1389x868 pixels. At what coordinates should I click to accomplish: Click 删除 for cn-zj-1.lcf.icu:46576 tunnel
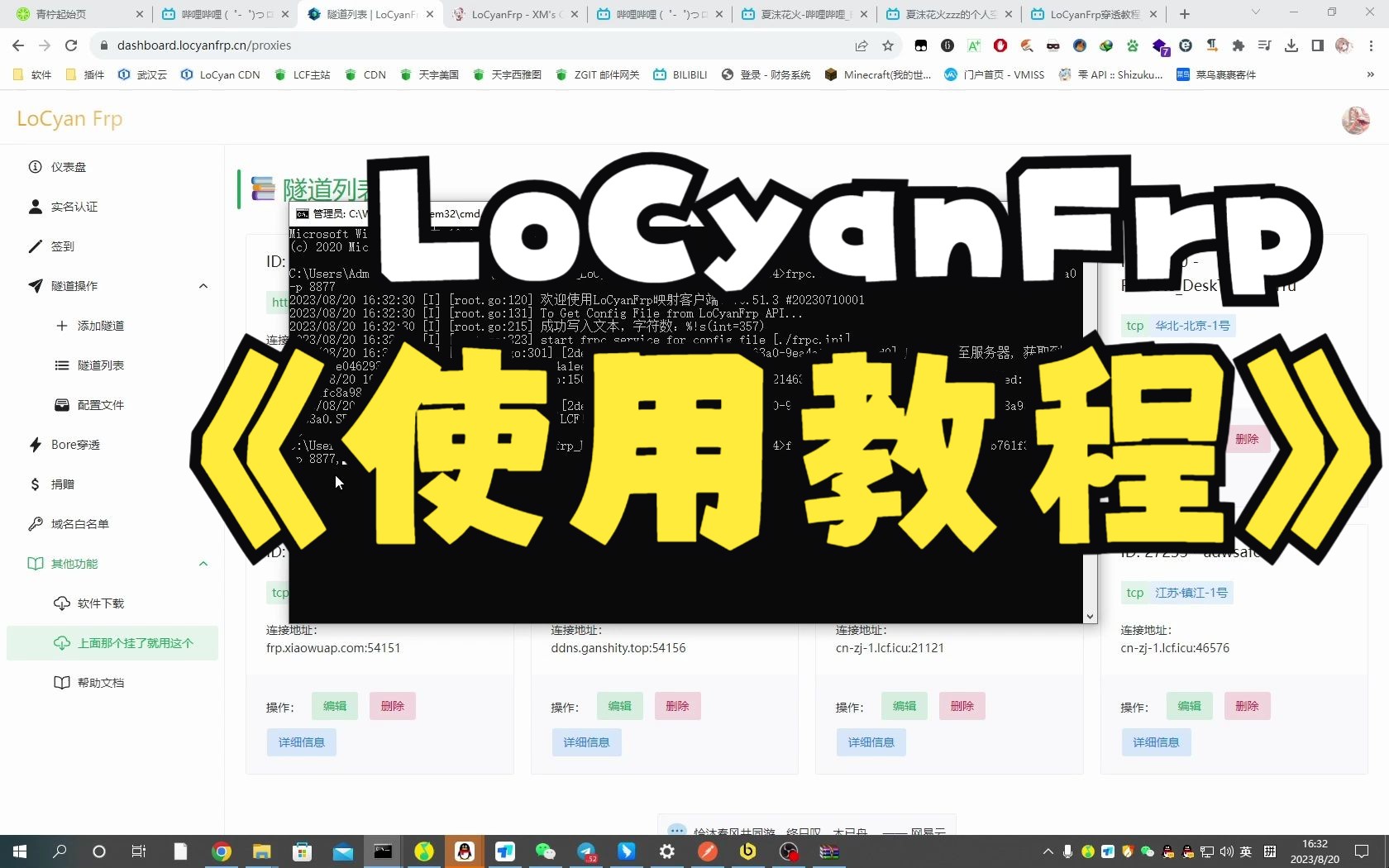1247,706
